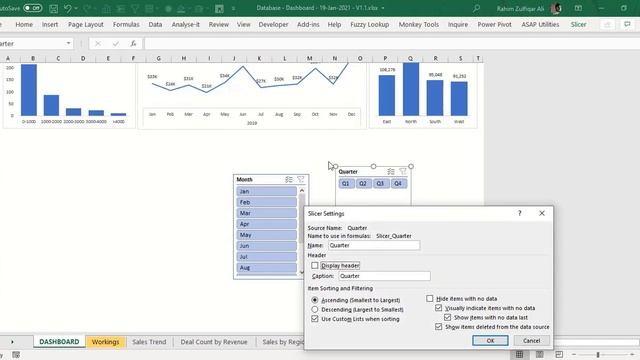Switch to the Workings sheet tab
Screen dimensions: 640x360
pos(105,342)
